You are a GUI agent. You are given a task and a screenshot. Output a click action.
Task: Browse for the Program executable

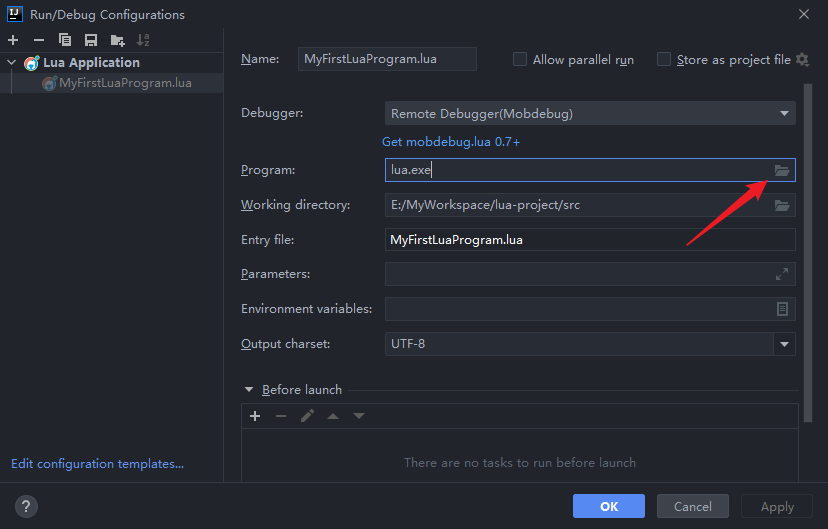tap(782, 171)
